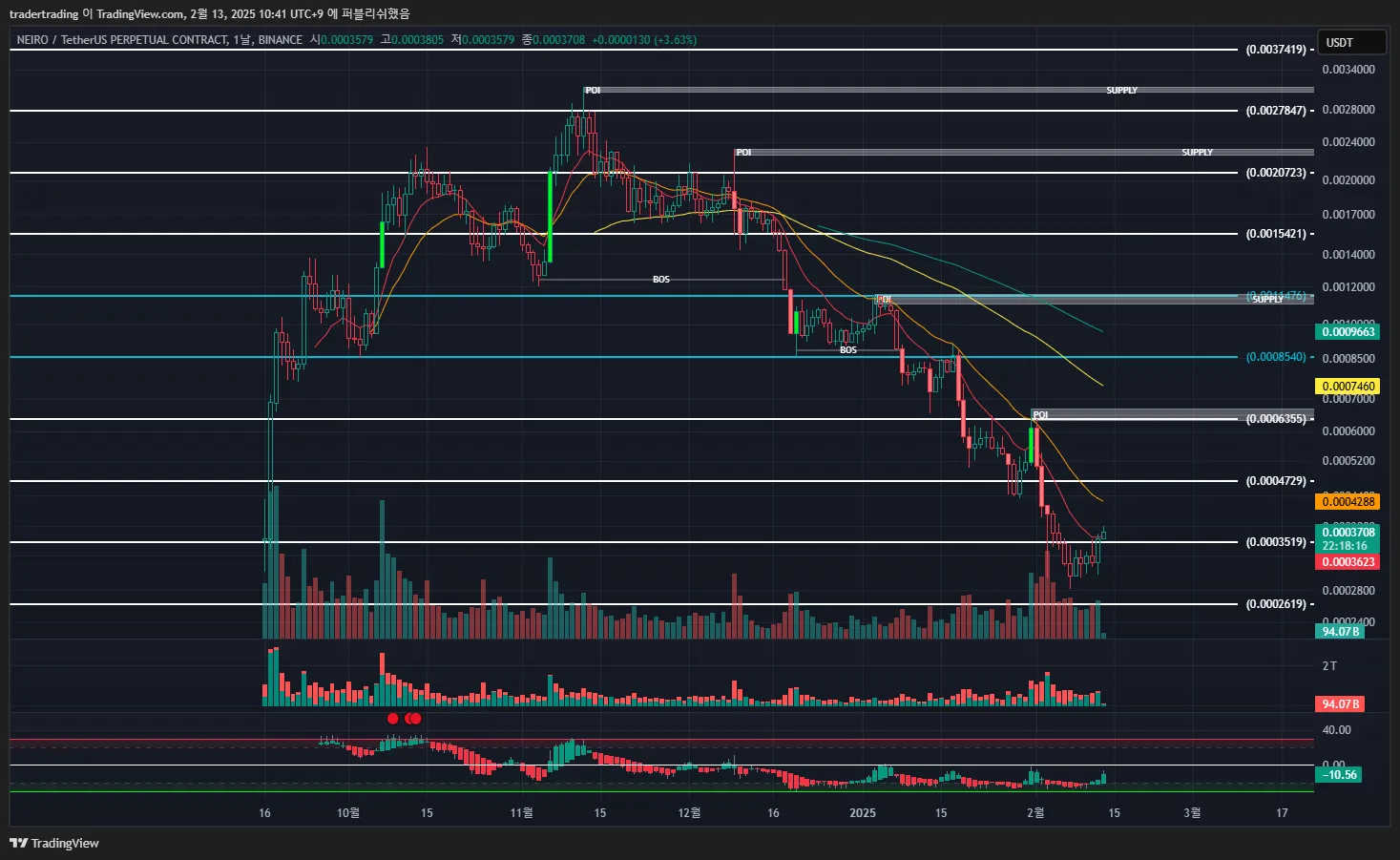Click the 10월 date axis label
1400x860 pixels.
(x=348, y=813)
